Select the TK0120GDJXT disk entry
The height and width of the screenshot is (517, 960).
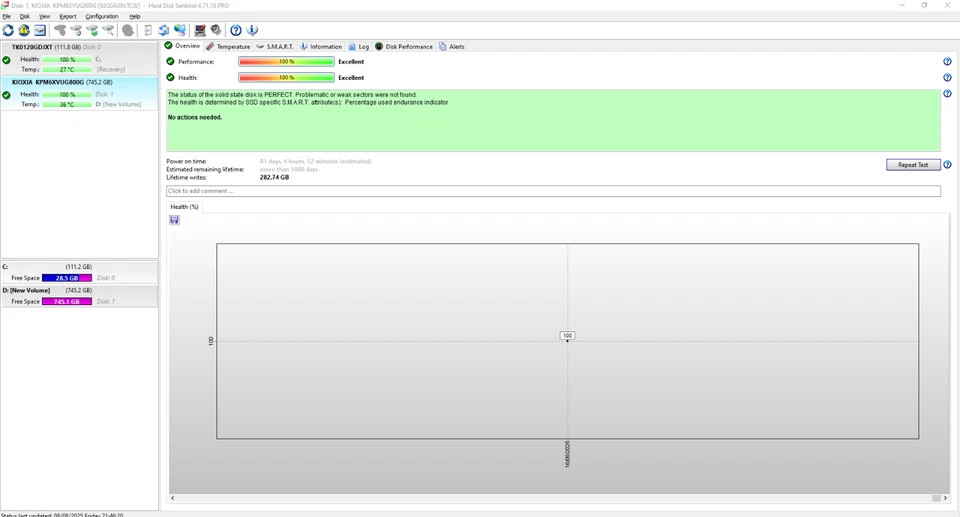tap(79, 58)
